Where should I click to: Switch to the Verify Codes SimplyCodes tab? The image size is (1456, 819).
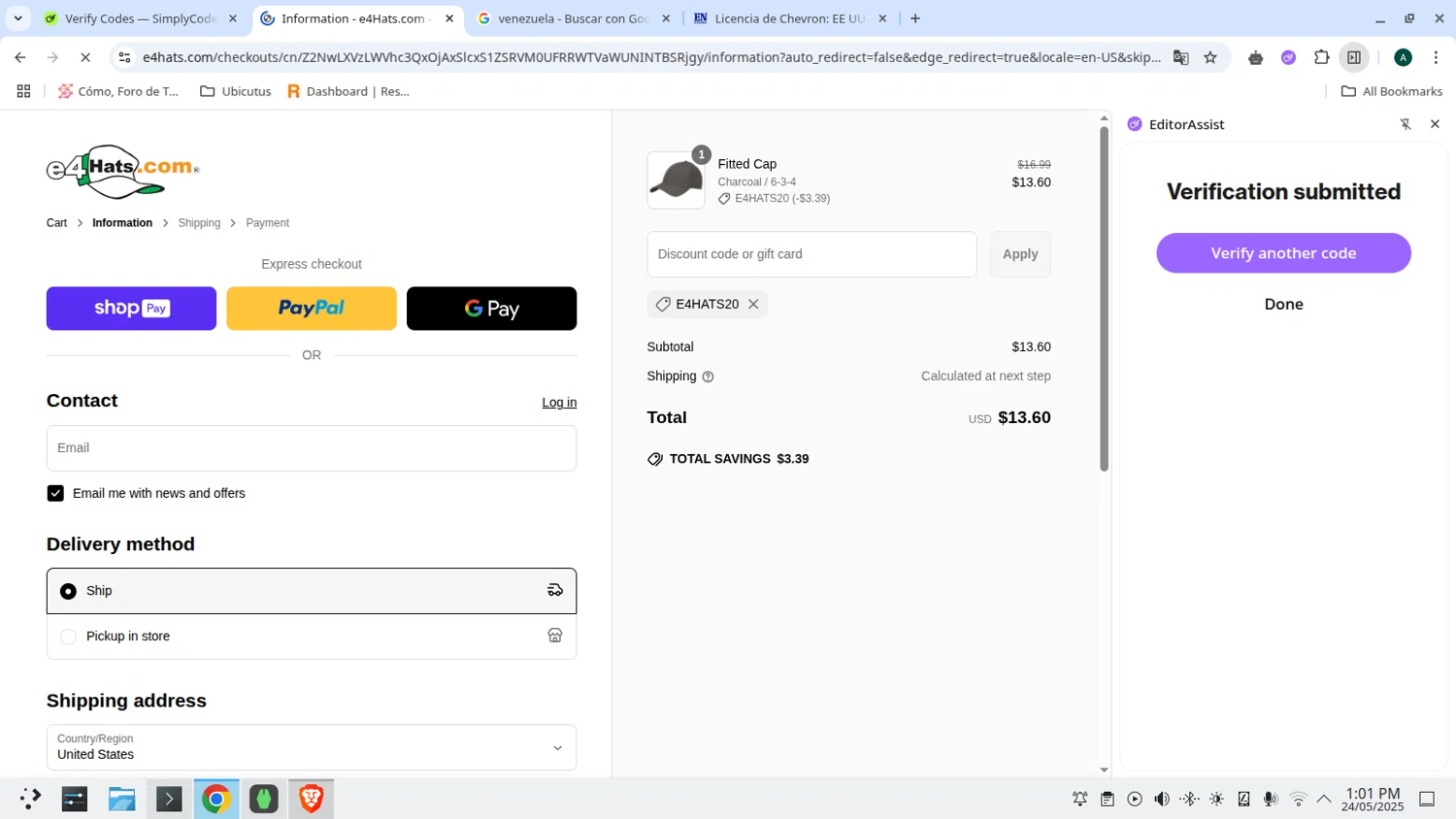pyautogui.click(x=141, y=18)
